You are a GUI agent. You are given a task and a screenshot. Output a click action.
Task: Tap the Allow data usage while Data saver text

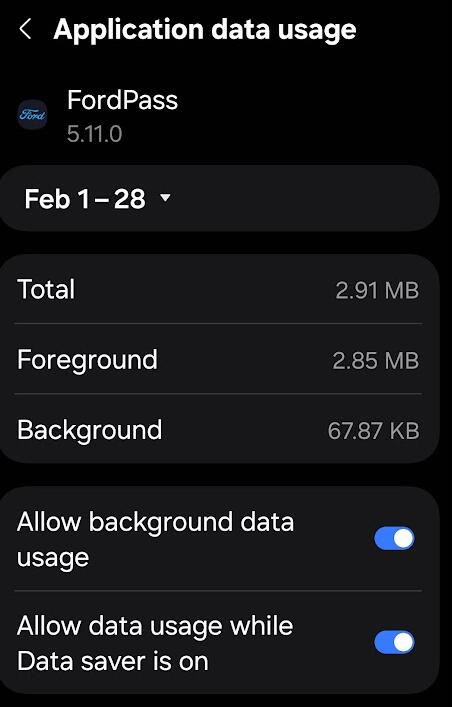[x=155, y=643]
